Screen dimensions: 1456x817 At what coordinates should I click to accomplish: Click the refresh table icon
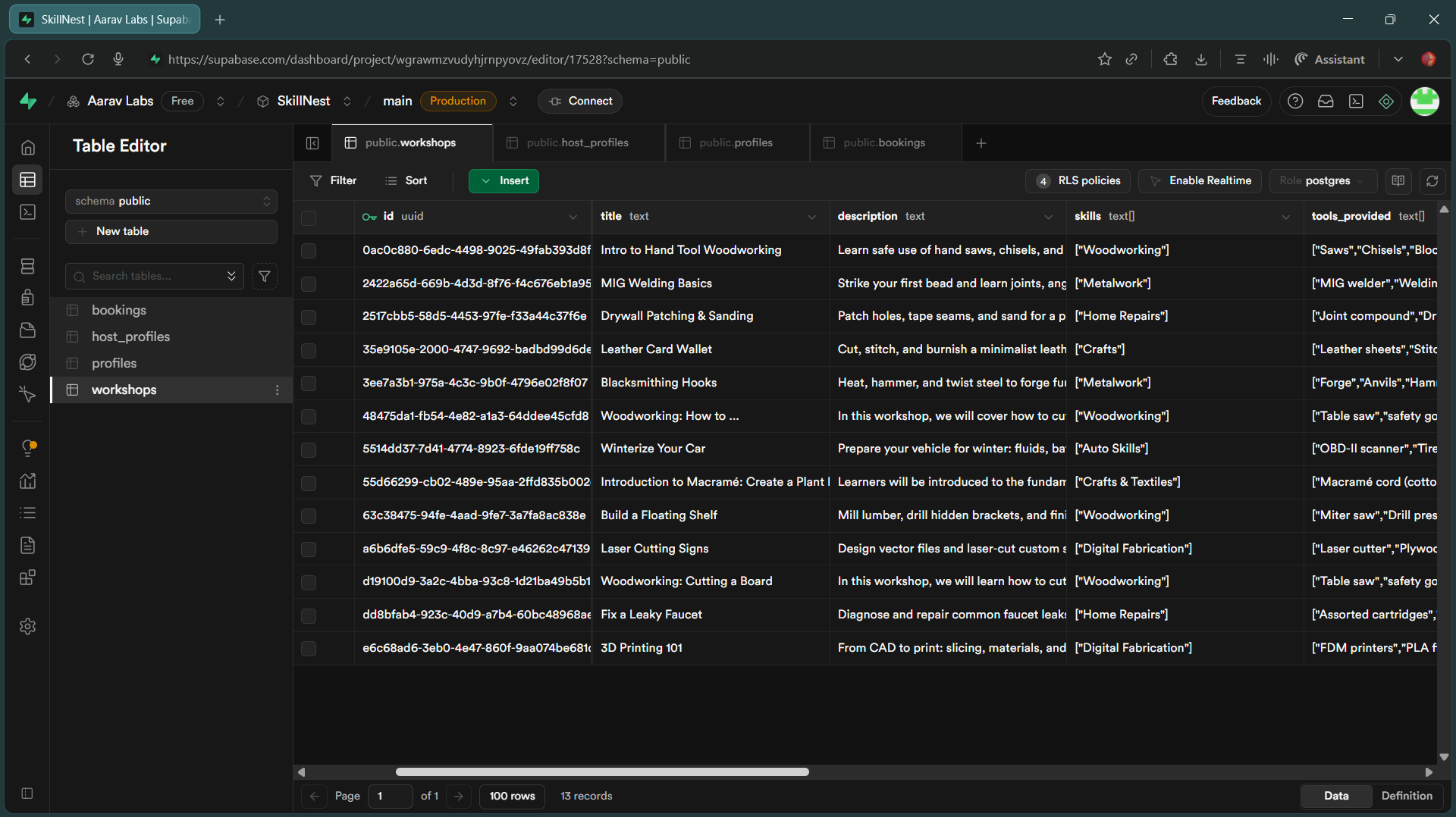click(1432, 180)
